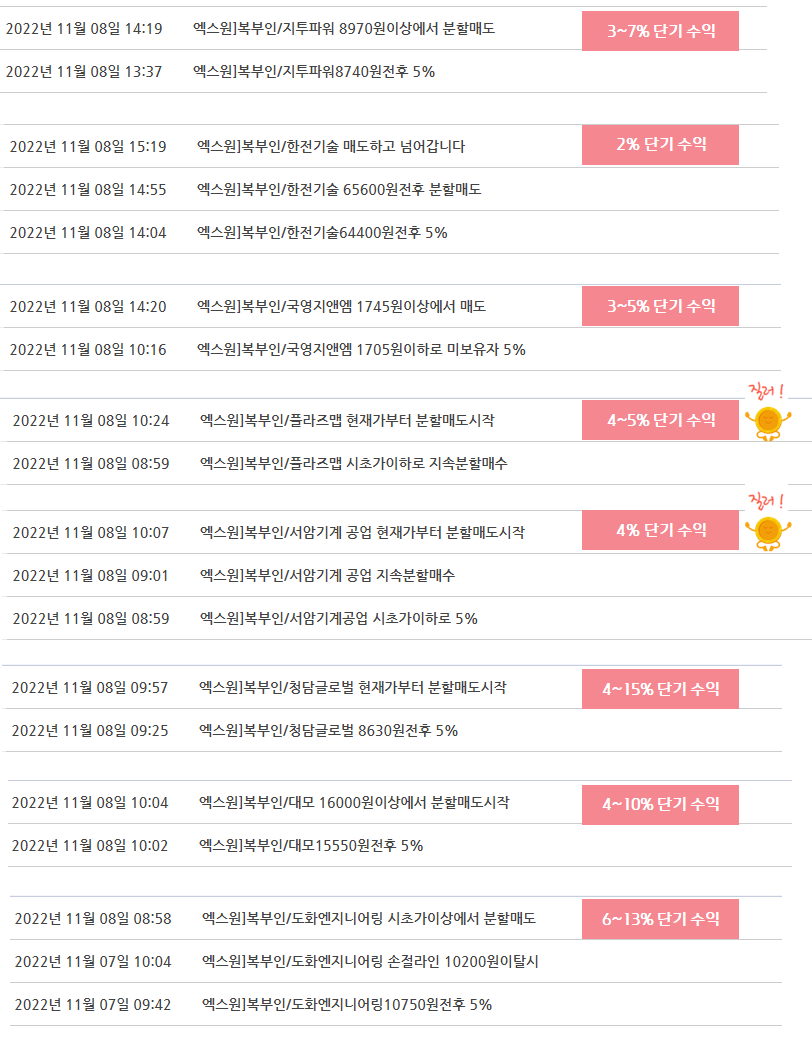Select the 4% 단기 수익 badge

point(660,530)
